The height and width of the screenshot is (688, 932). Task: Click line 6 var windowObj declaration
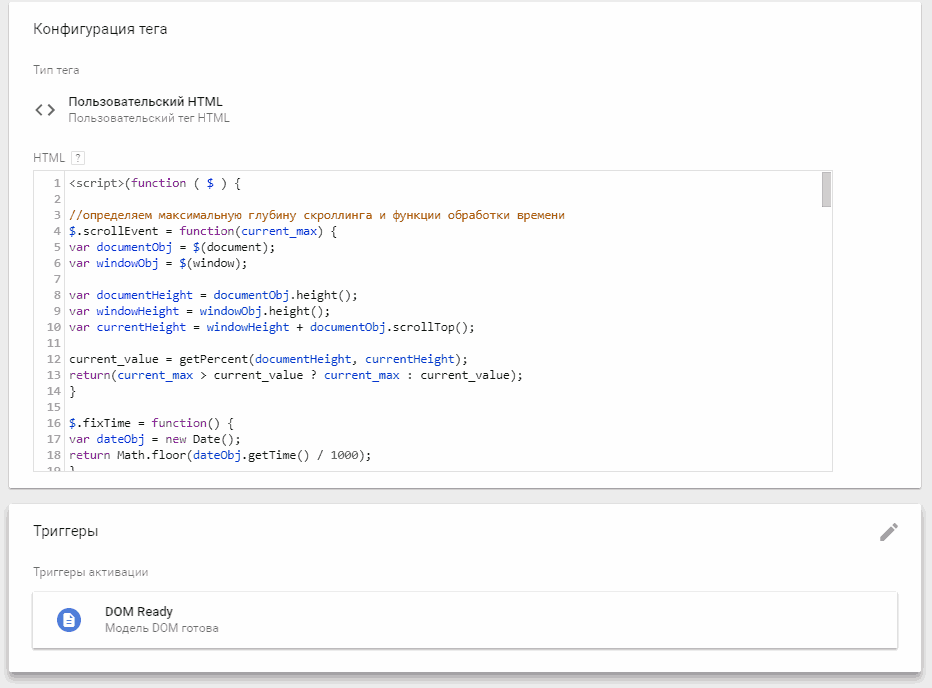(158, 263)
